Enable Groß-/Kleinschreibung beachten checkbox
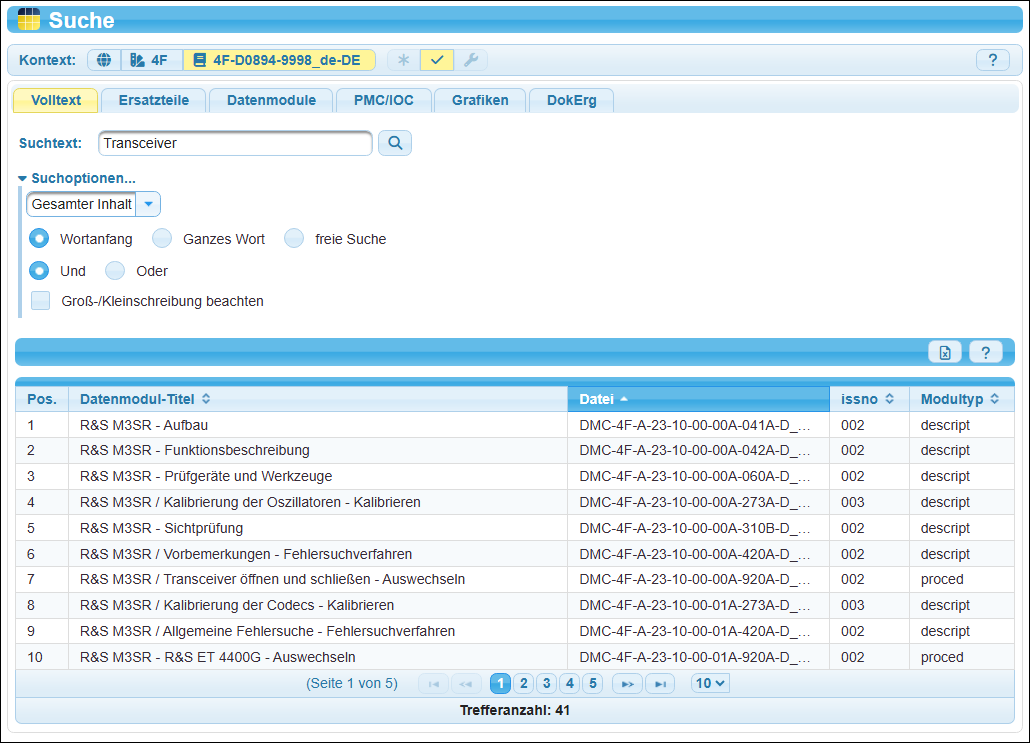Image resolution: width=1030 pixels, height=743 pixels. pos(41,301)
